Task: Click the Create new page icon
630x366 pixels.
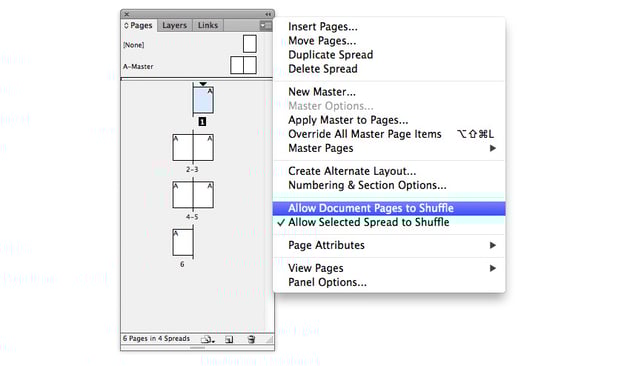Action: [x=229, y=339]
